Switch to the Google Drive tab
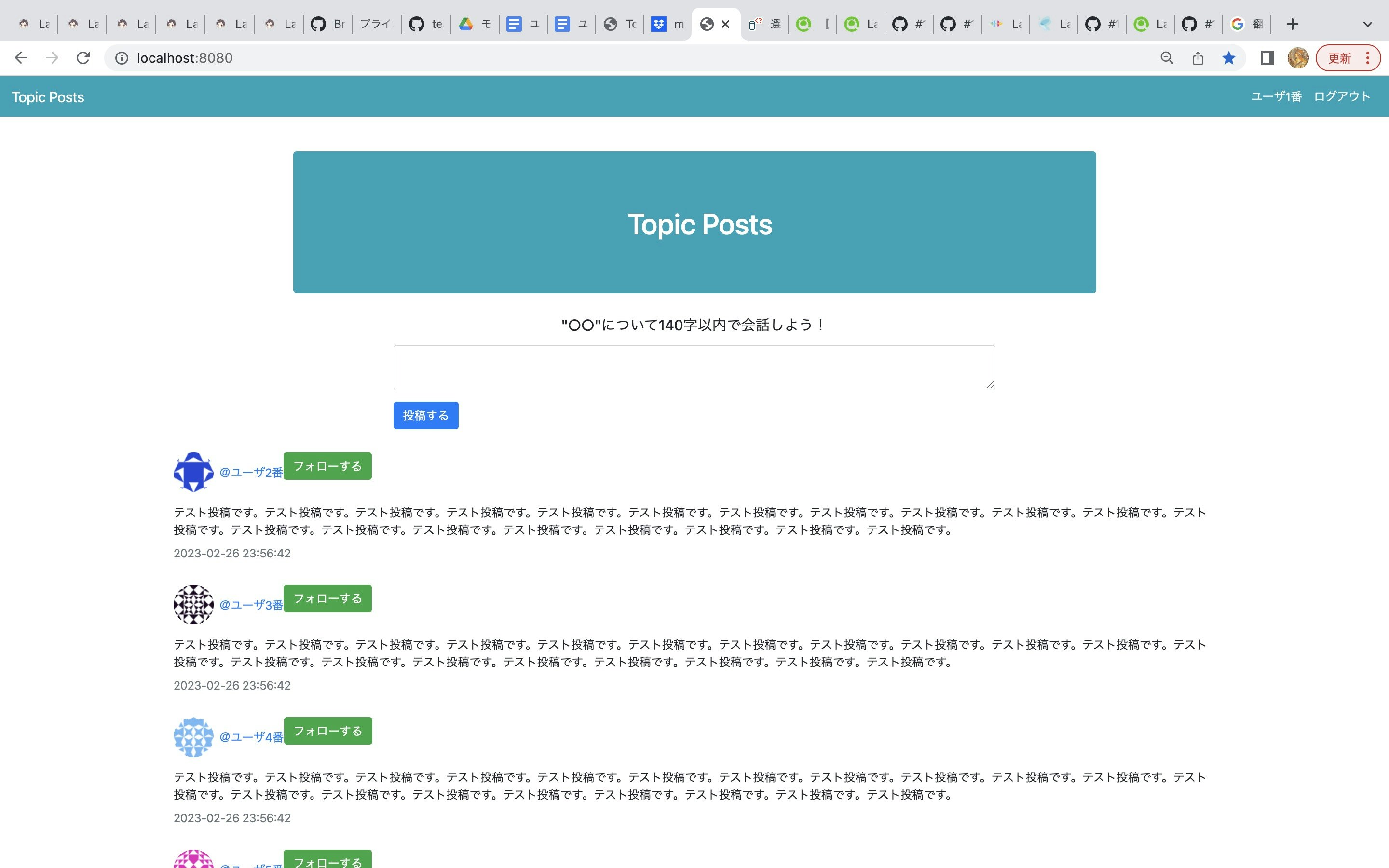This screenshot has height=868, width=1389. pos(475,24)
